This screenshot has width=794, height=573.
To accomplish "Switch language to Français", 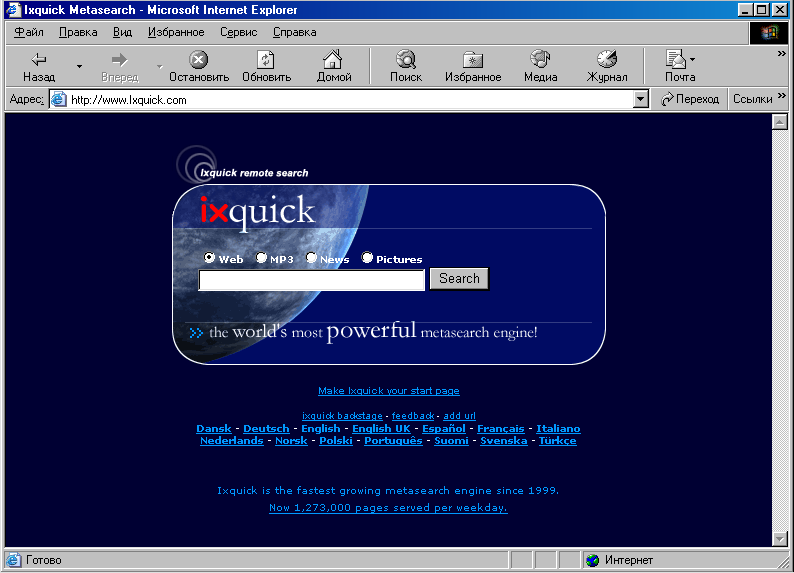I will [501, 429].
